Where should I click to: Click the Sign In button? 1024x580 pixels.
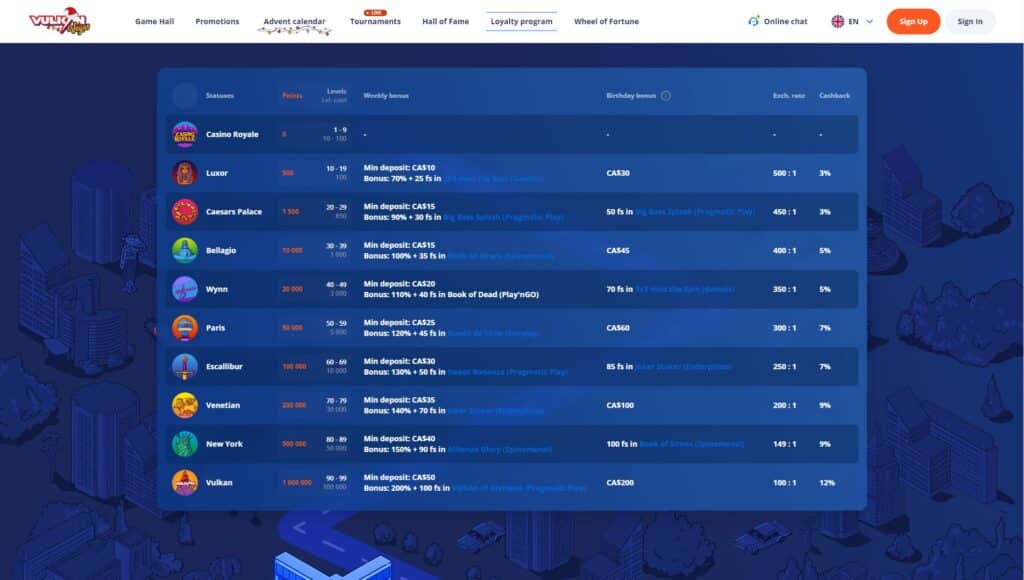(x=970, y=22)
